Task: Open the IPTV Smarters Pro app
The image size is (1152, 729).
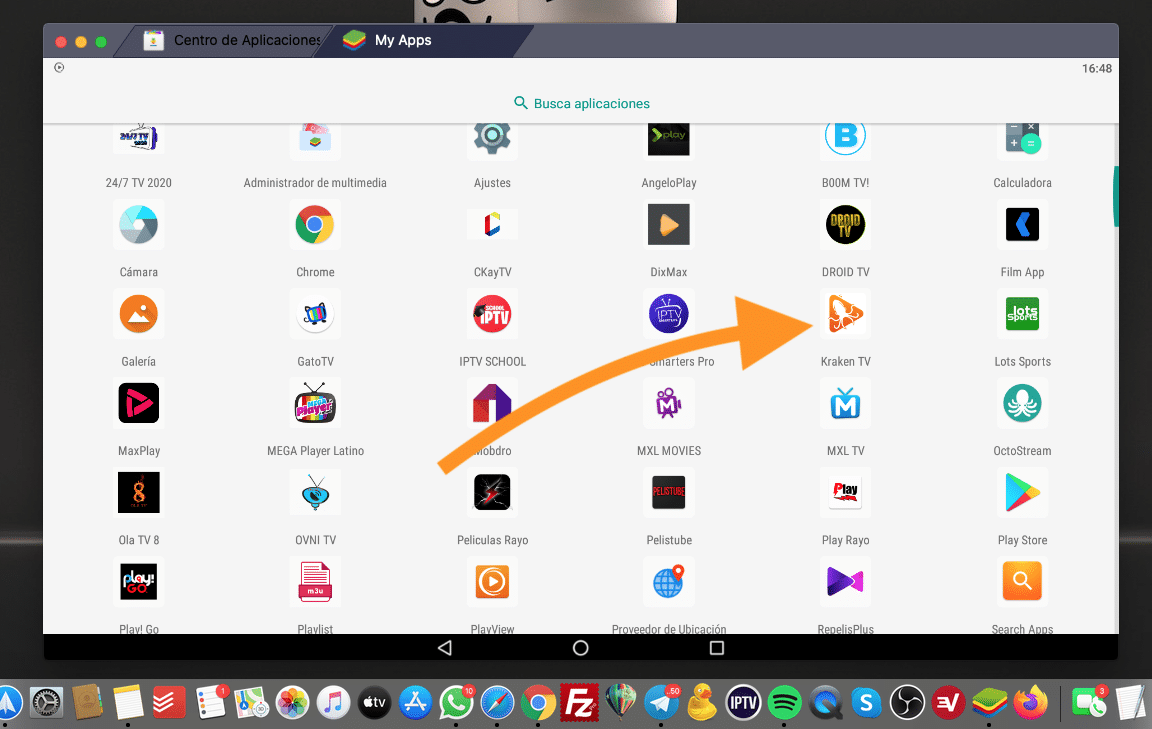Action: coord(669,314)
